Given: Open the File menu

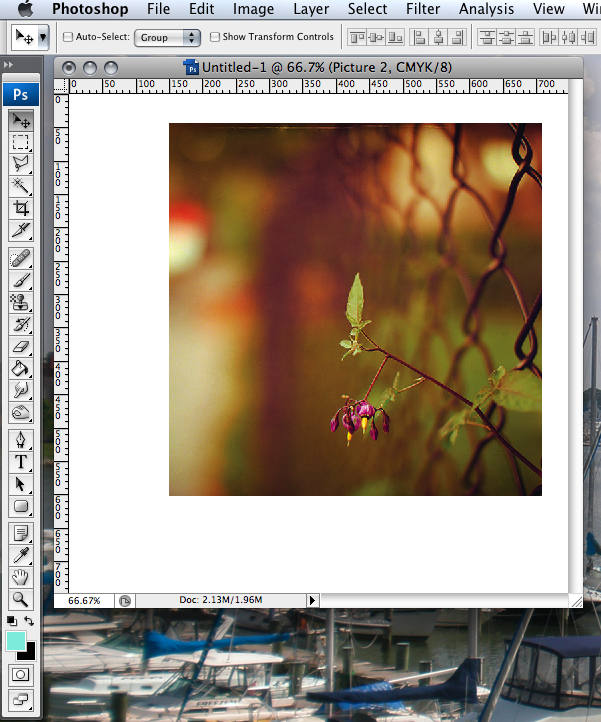Looking at the screenshot, I should click(x=158, y=9).
